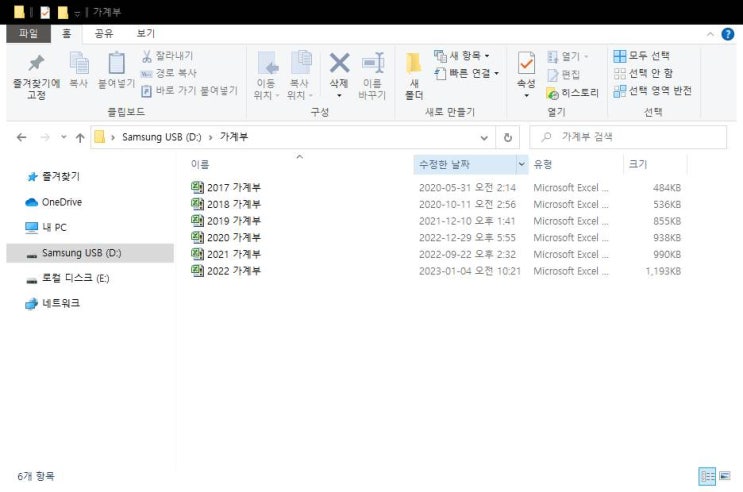Click Samsung USB (D:) in the address bar

[162, 137]
